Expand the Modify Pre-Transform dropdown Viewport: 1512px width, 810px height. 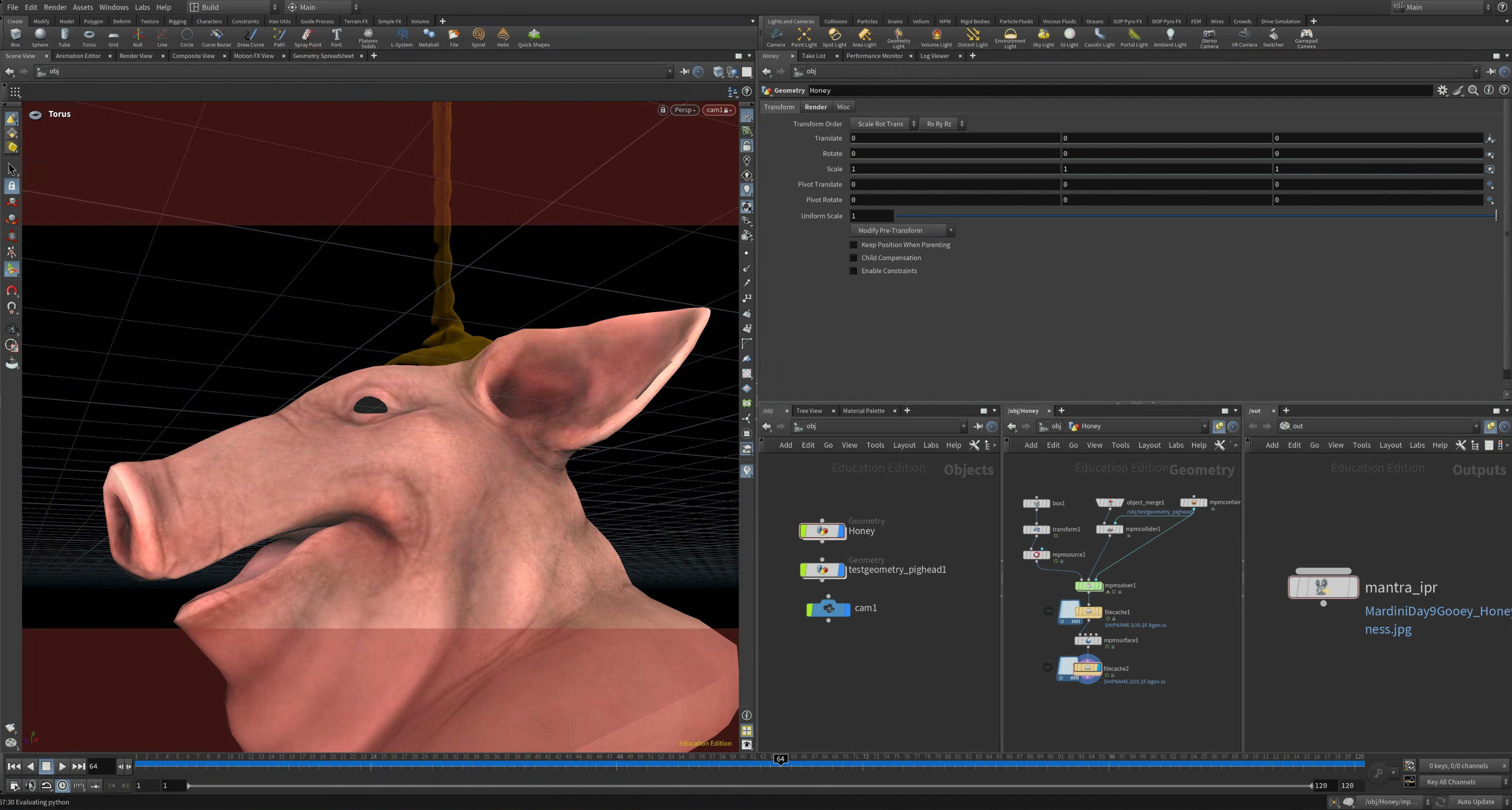(x=902, y=230)
